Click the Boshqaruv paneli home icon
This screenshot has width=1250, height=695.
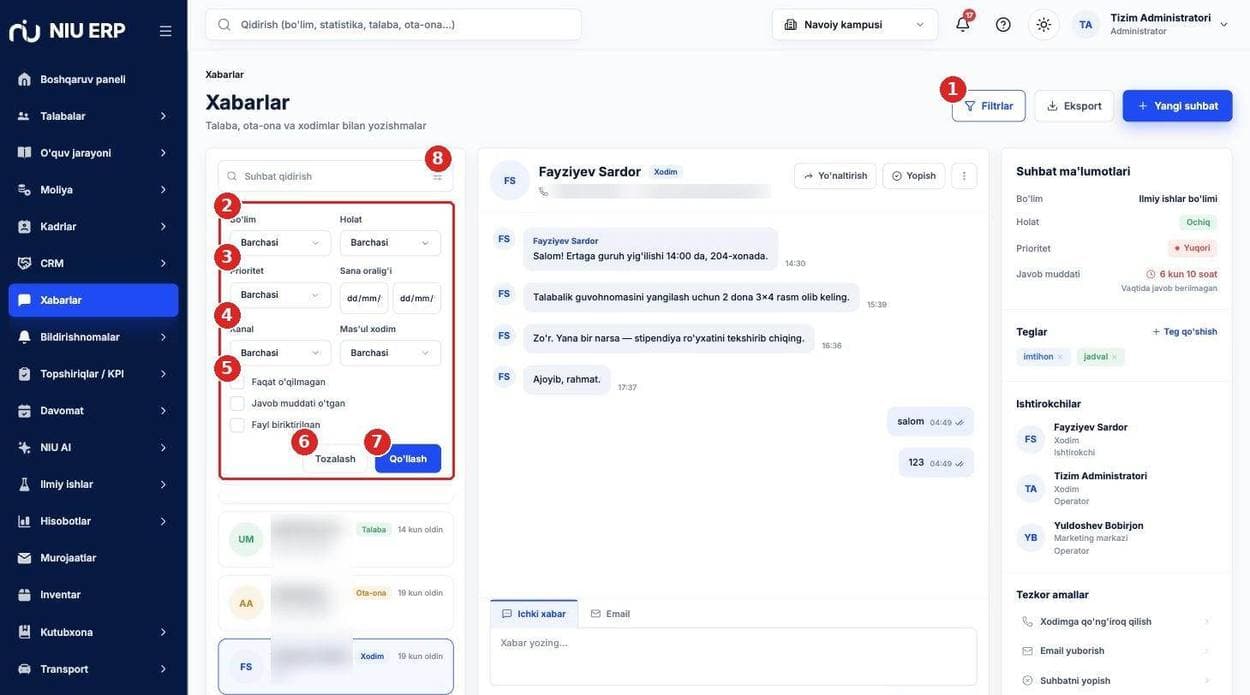[24, 79]
